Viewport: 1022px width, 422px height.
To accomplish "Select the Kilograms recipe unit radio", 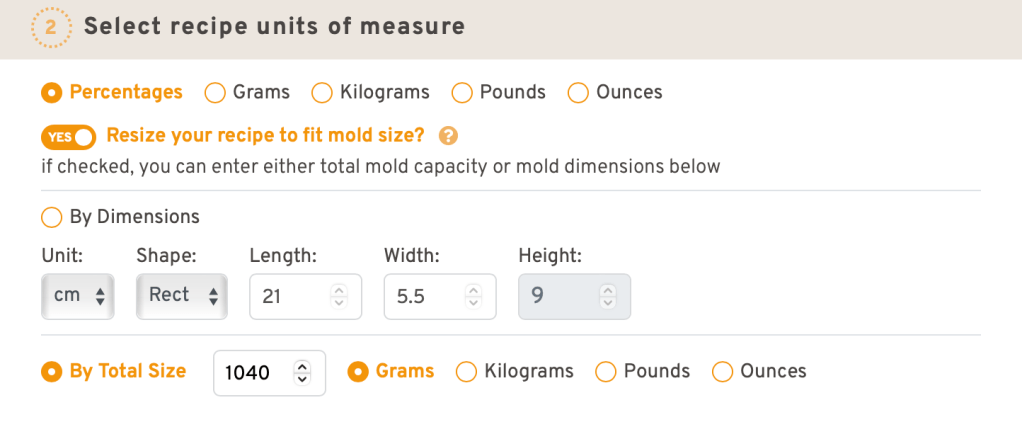I will point(322,93).
